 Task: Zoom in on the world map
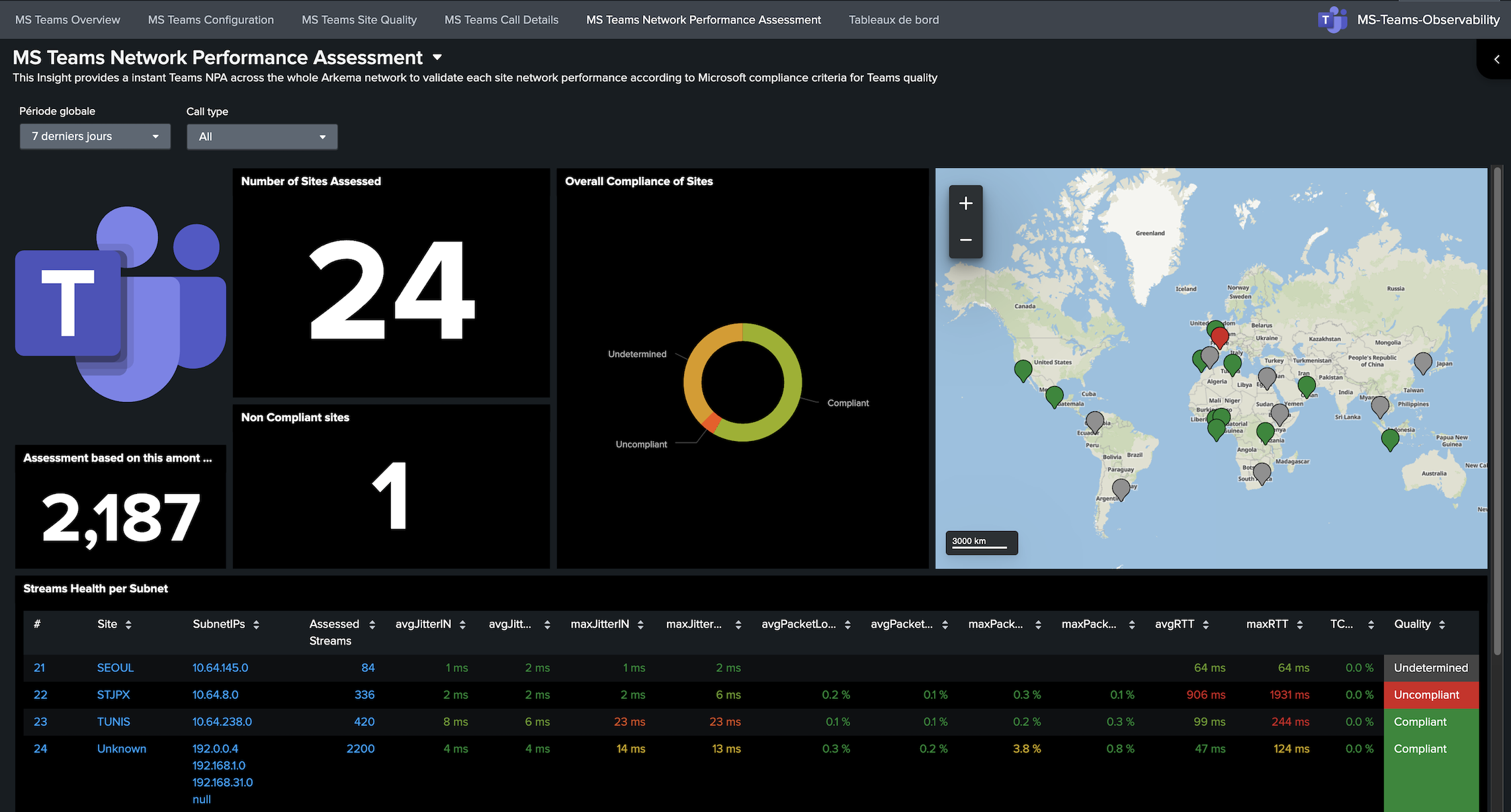tap(965, 203)
